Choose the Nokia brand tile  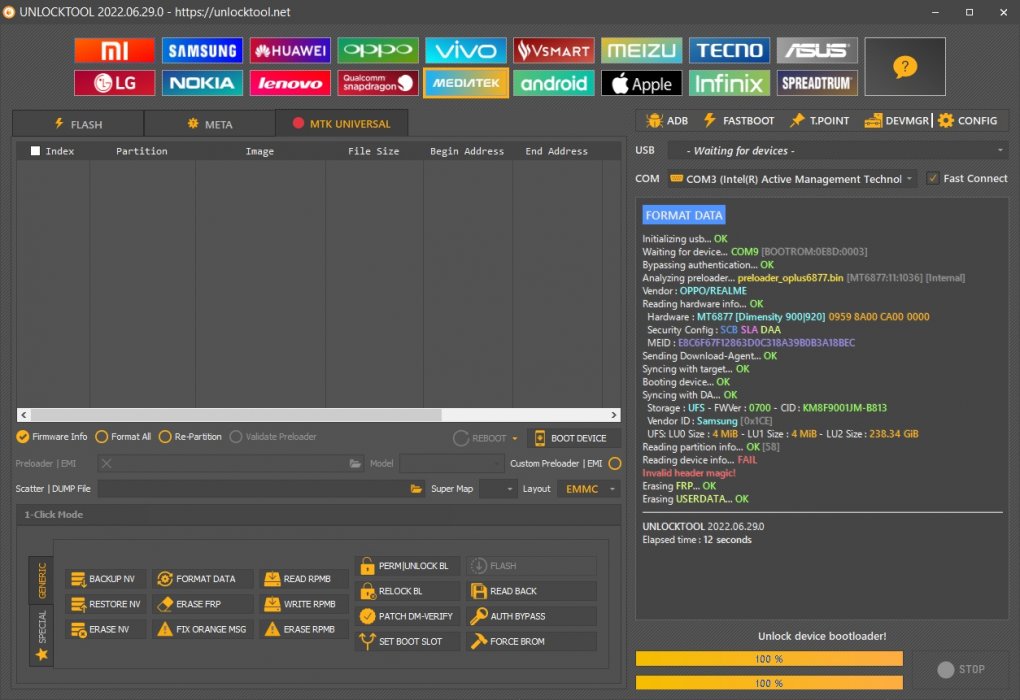click(x=202, y=83)
